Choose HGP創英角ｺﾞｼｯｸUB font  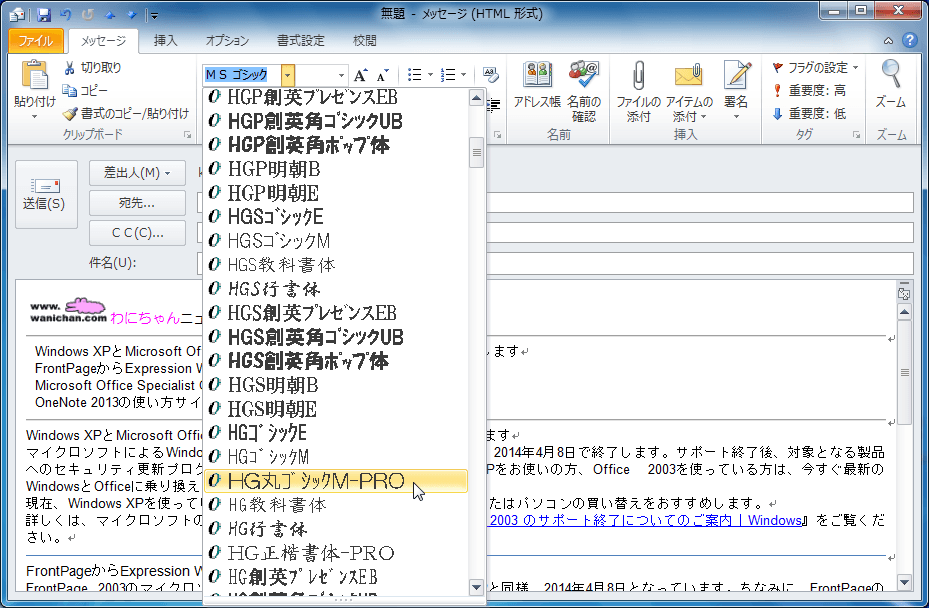coord(336,121)
